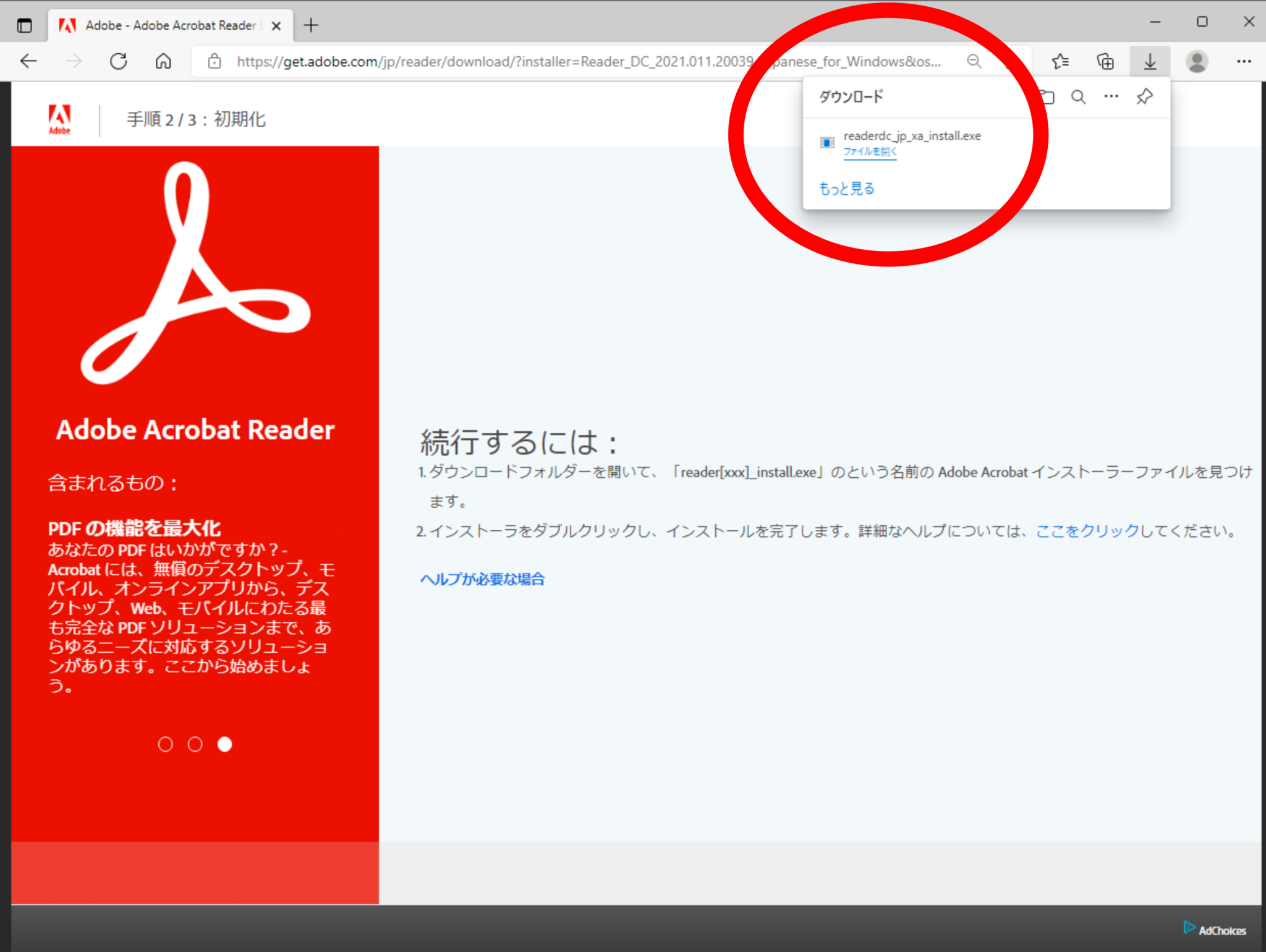Open the browser settings ellipsis menu
This screenshot has width=1266, height=952.
1244,61
